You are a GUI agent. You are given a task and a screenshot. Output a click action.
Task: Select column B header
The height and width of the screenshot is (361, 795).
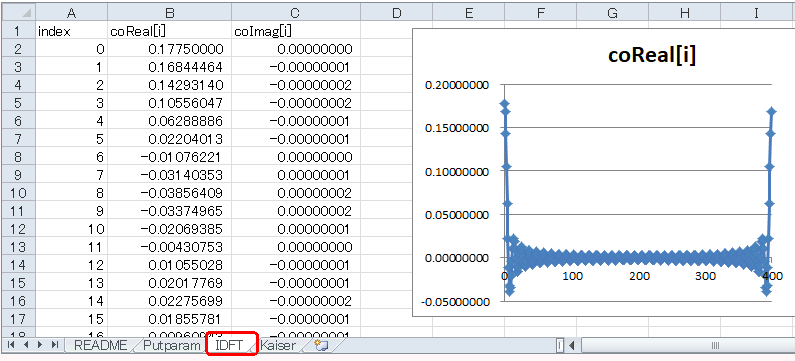tap(169, 12)
